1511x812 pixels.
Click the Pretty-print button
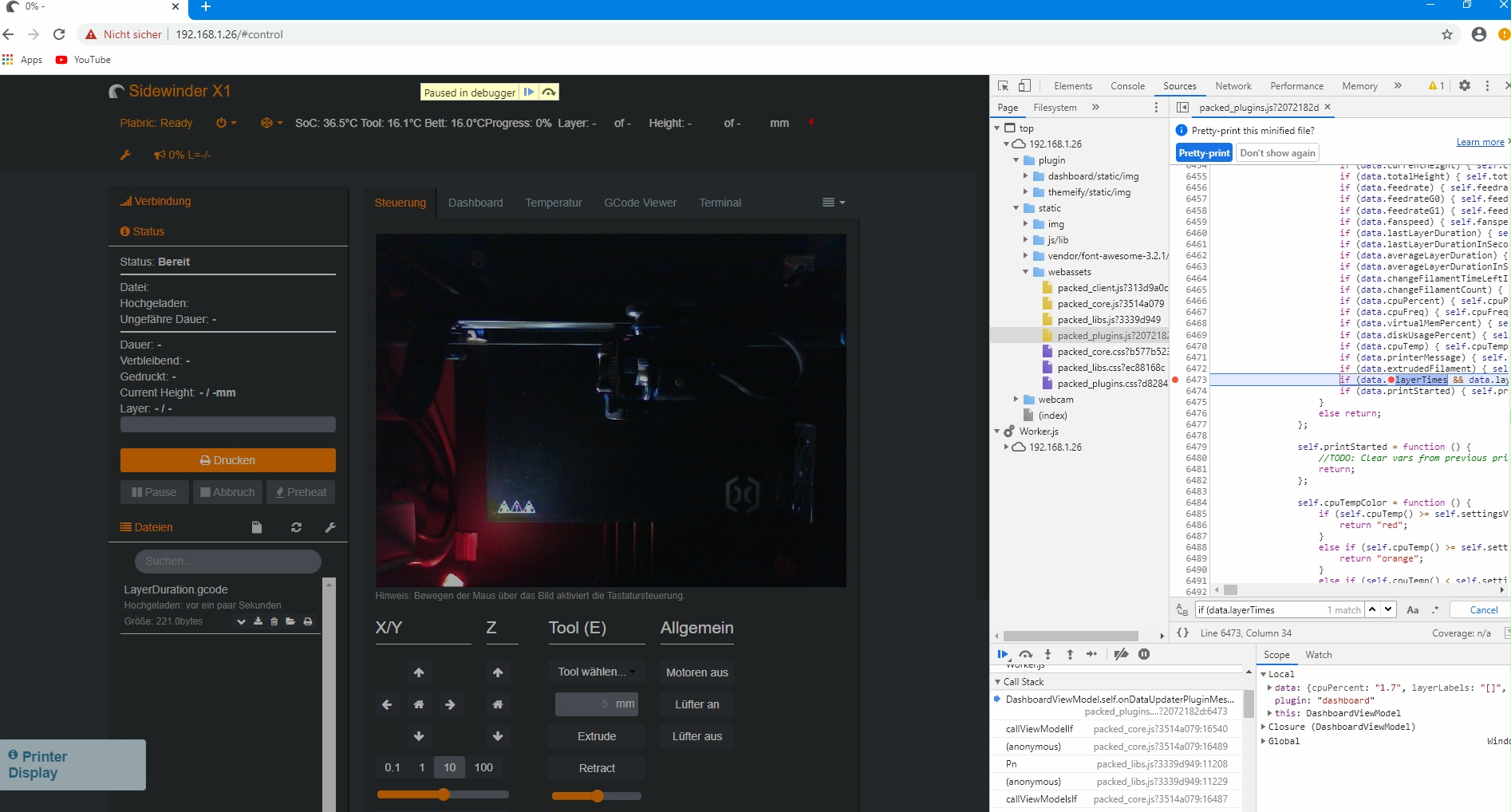coord(1204,152)
